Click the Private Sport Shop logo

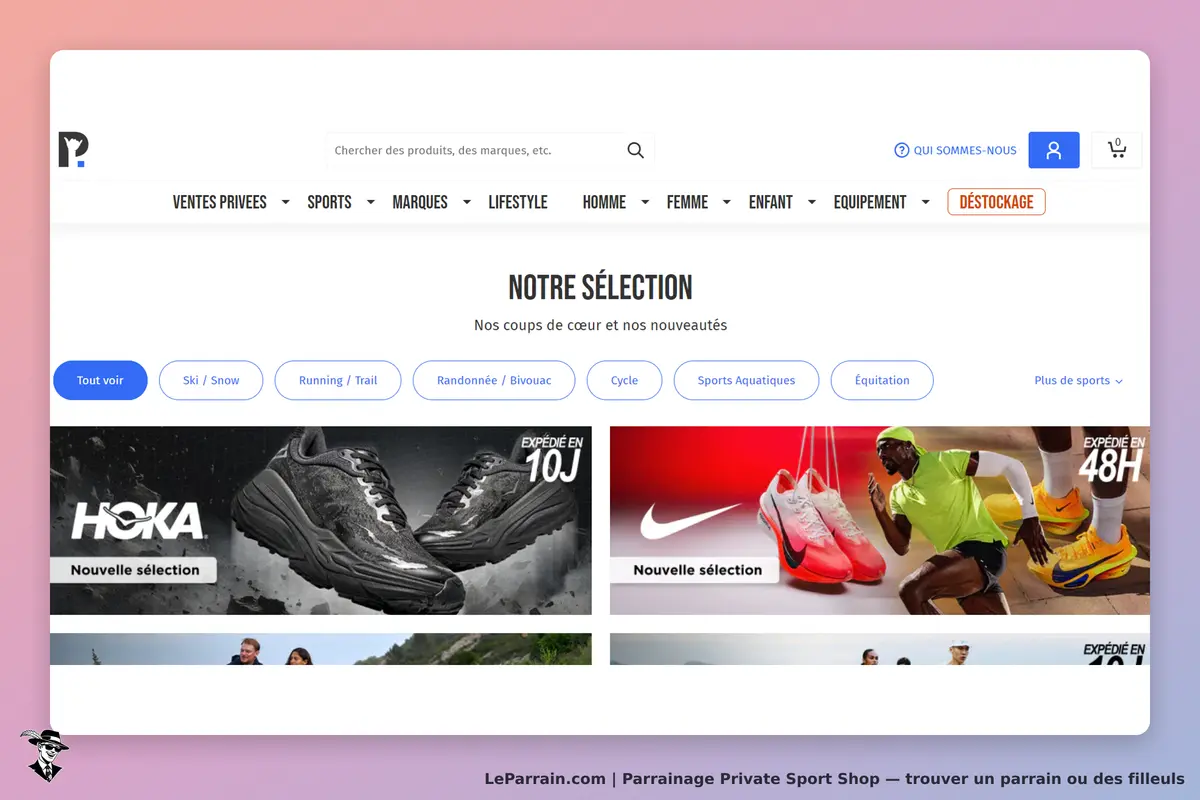tap(73, 150)
